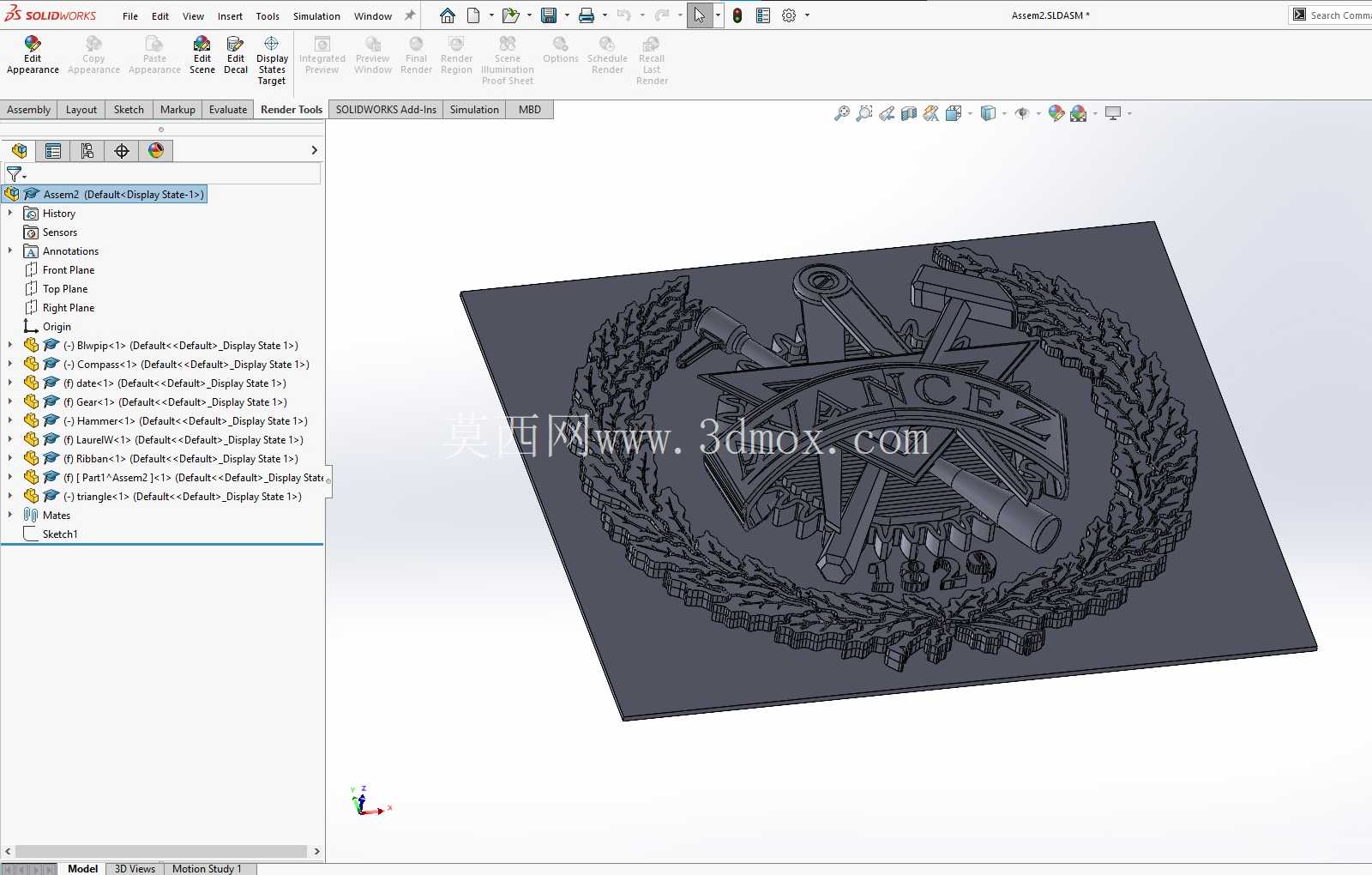
Task: Click Zoom to Fit in view toolbar
Action: pyautogui.click(x=842, y=113)
